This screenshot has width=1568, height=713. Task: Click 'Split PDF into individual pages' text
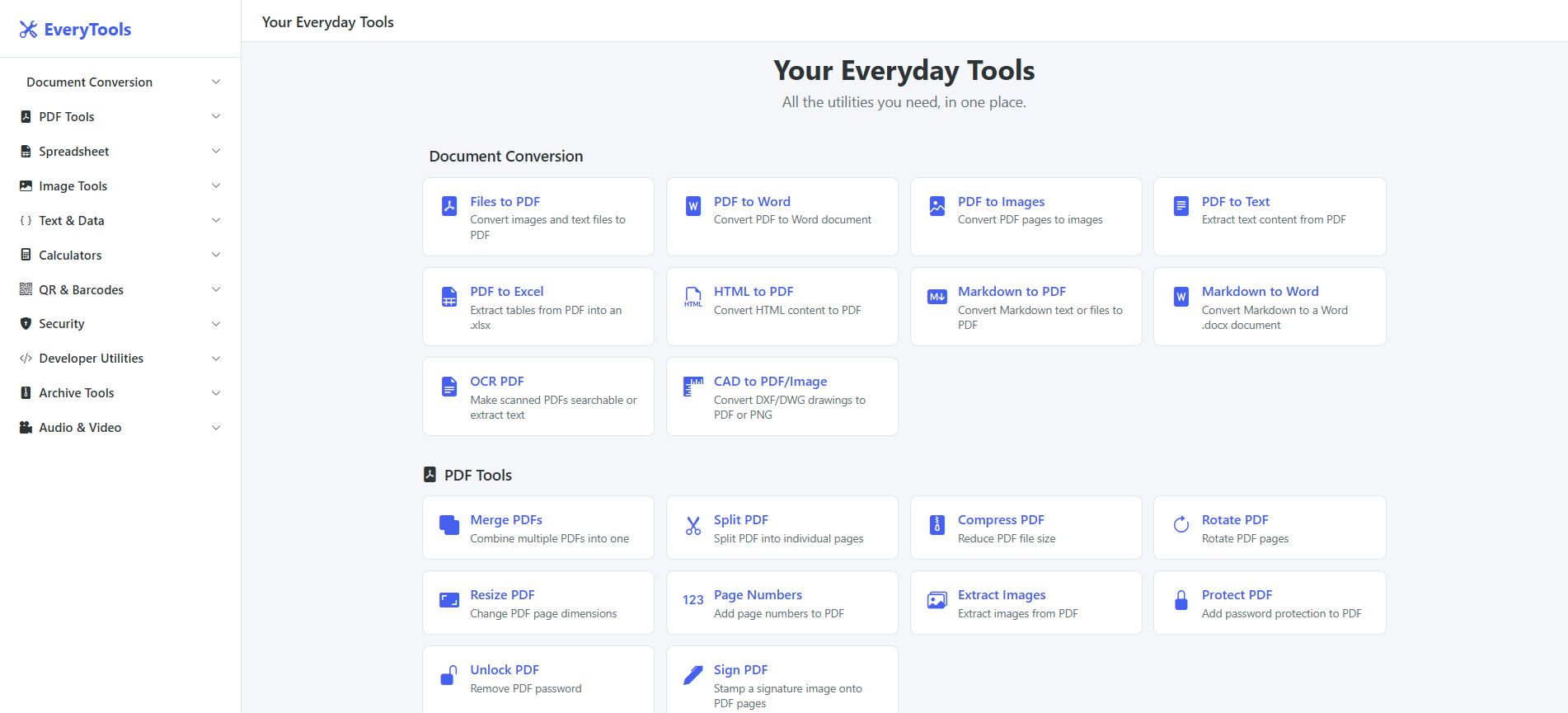click(788, 538)
